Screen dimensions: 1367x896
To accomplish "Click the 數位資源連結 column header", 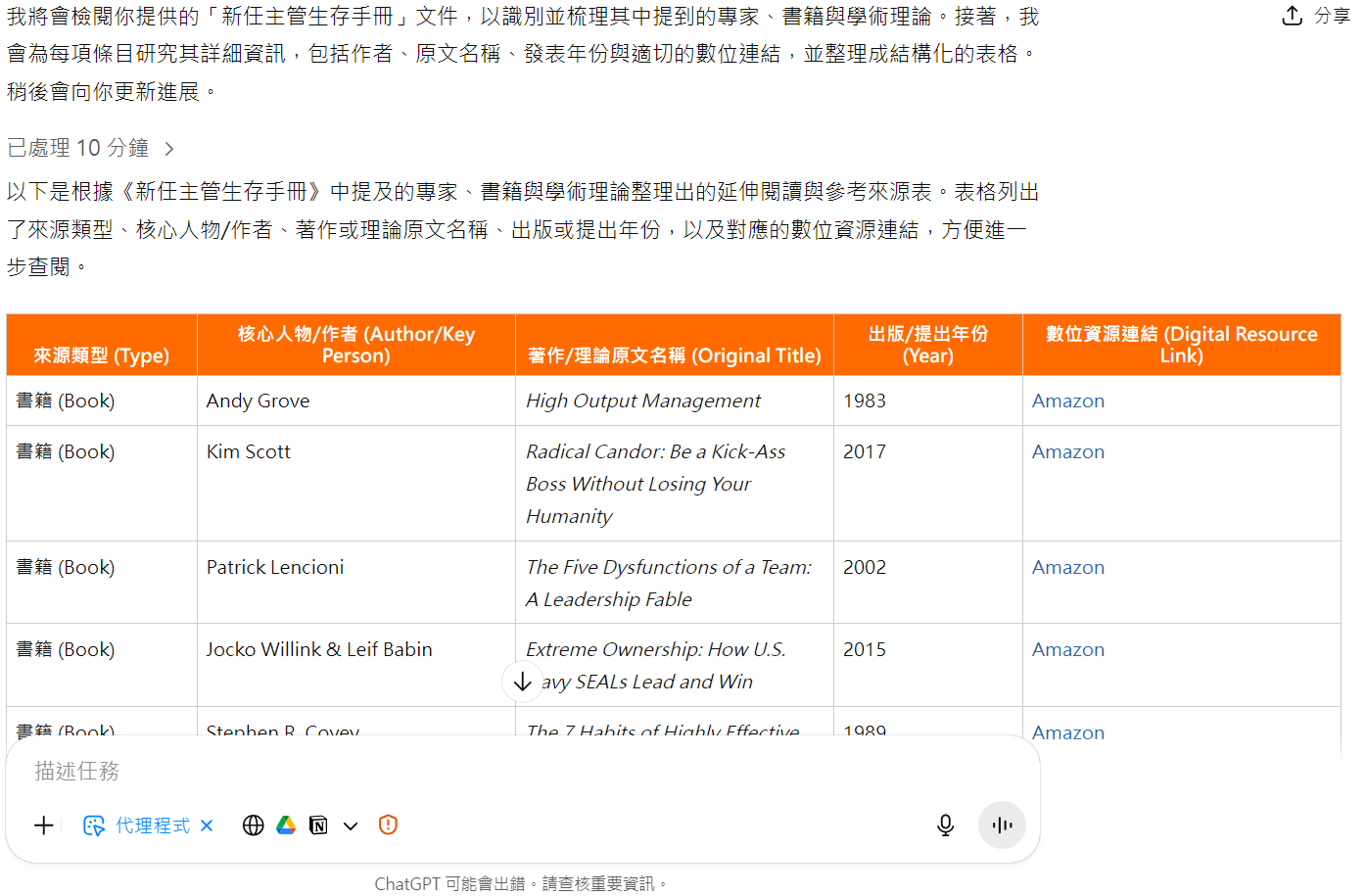I will point(1182,345).
